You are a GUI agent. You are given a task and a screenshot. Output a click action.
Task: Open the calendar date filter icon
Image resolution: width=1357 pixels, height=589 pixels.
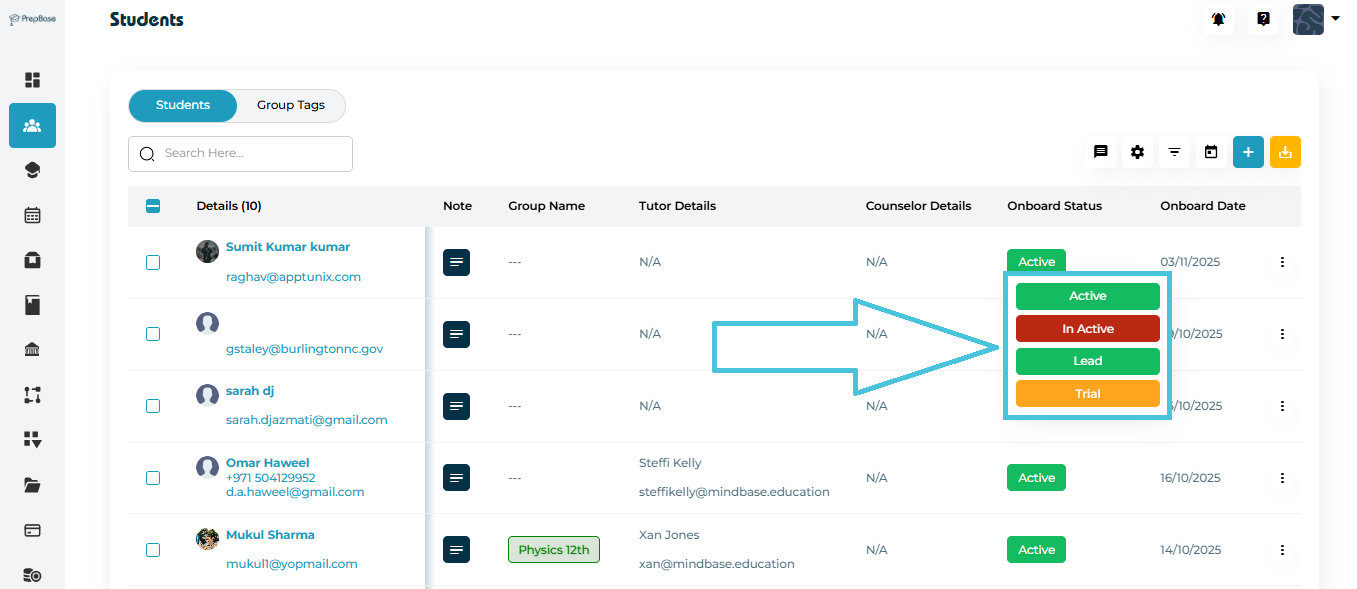1211,152
